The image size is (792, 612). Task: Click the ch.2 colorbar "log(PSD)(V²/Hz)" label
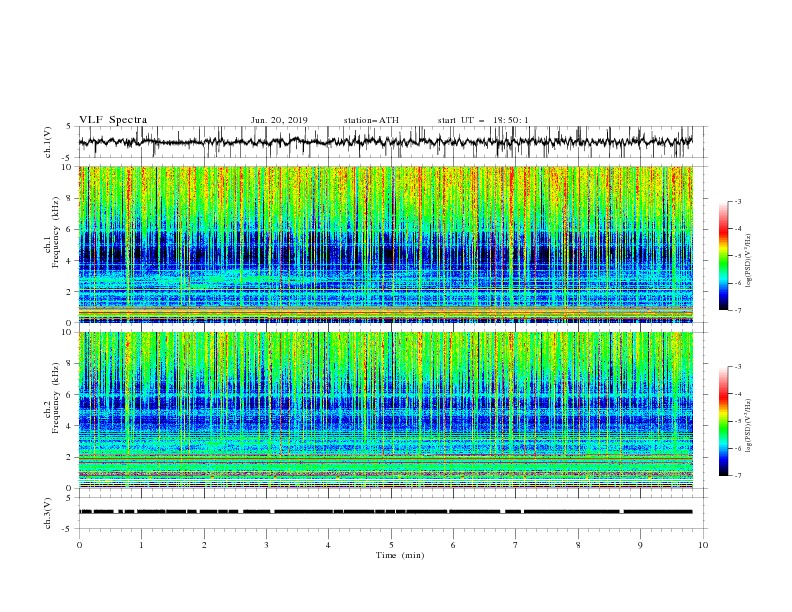pyautogui.click(x=749, y=426)
